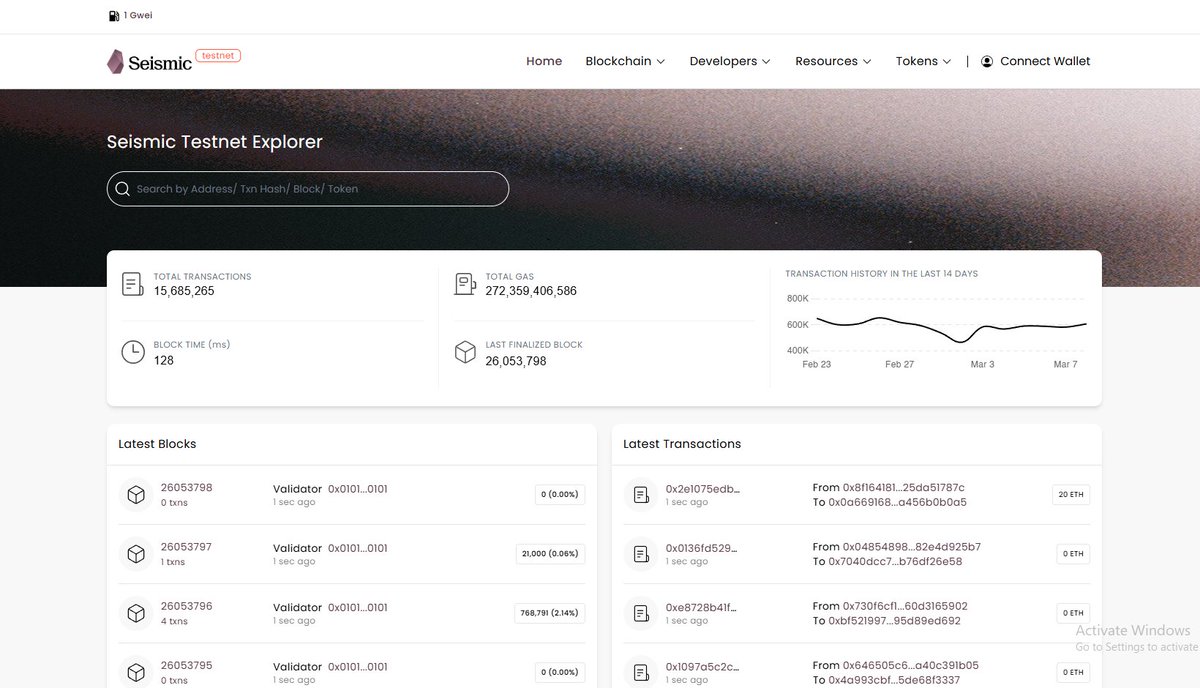Image resolution: width=1200 pixels, height=688 pixels.
Task: Go to the Home menu item
Action: (544, 61)
